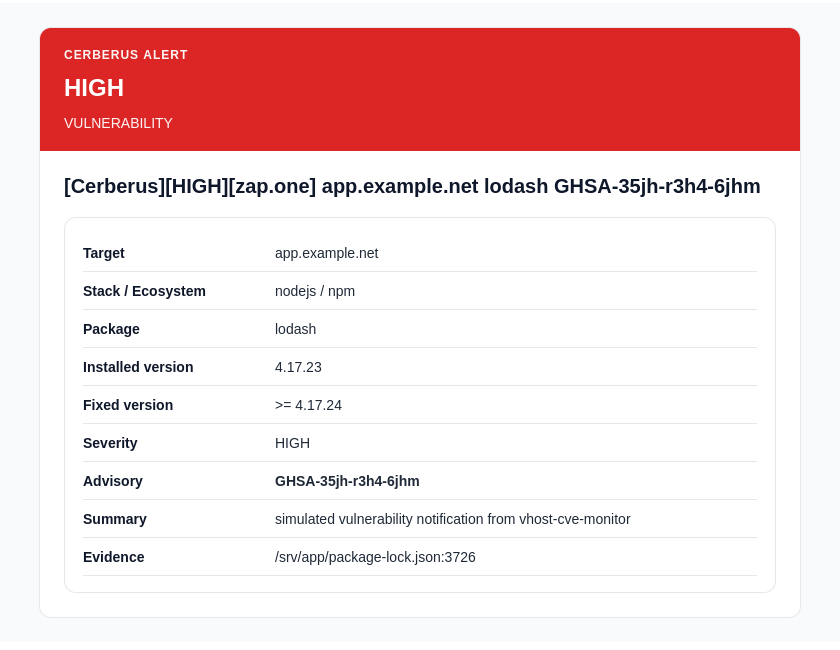Image resolution: width=840 pixels, height=650 pixels.
Task: Click the Fixed version label
Action: [128, 405]
